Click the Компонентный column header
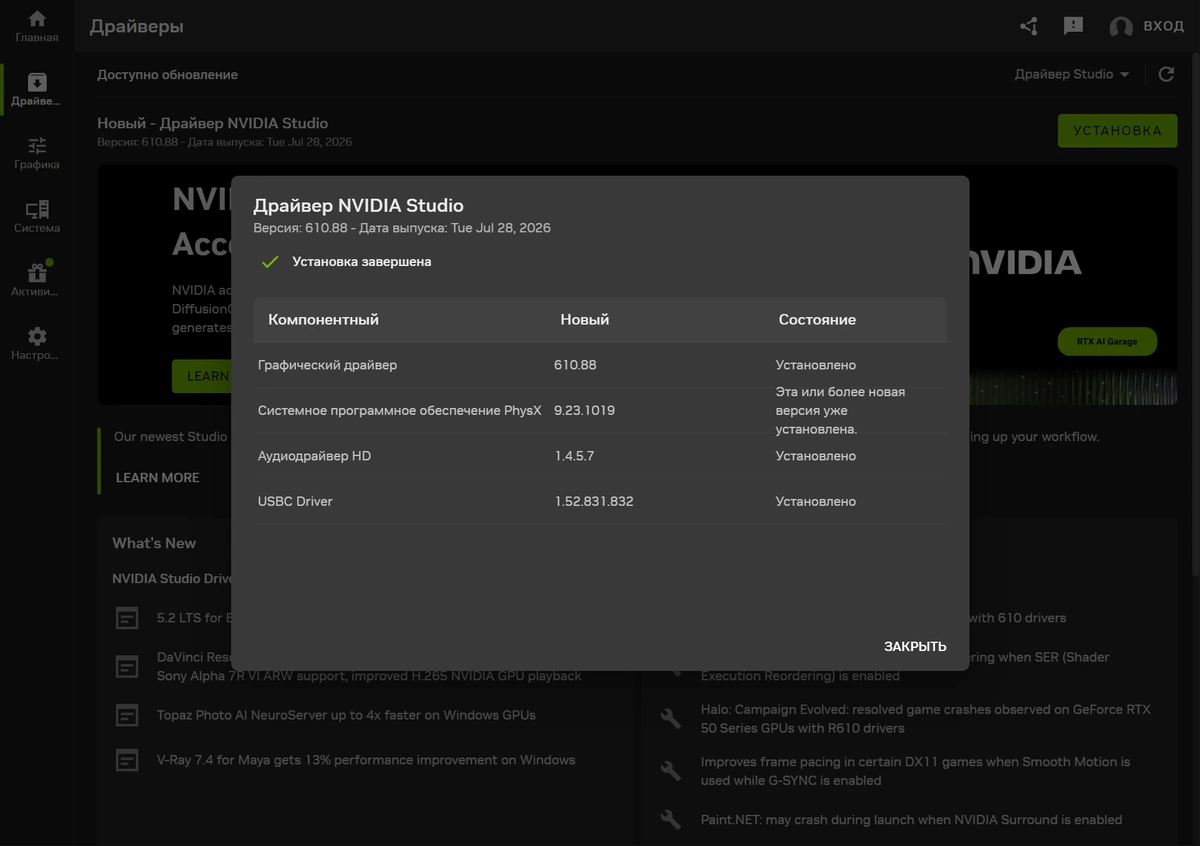This screenshot has height=846, width=1200. (324, 320)
